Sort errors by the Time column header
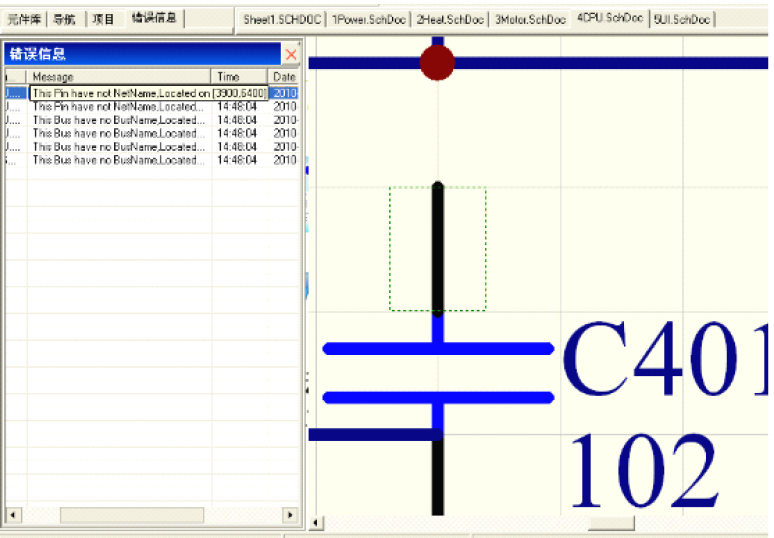This screenshot has height=538, width=774. [x=240, y=77]
